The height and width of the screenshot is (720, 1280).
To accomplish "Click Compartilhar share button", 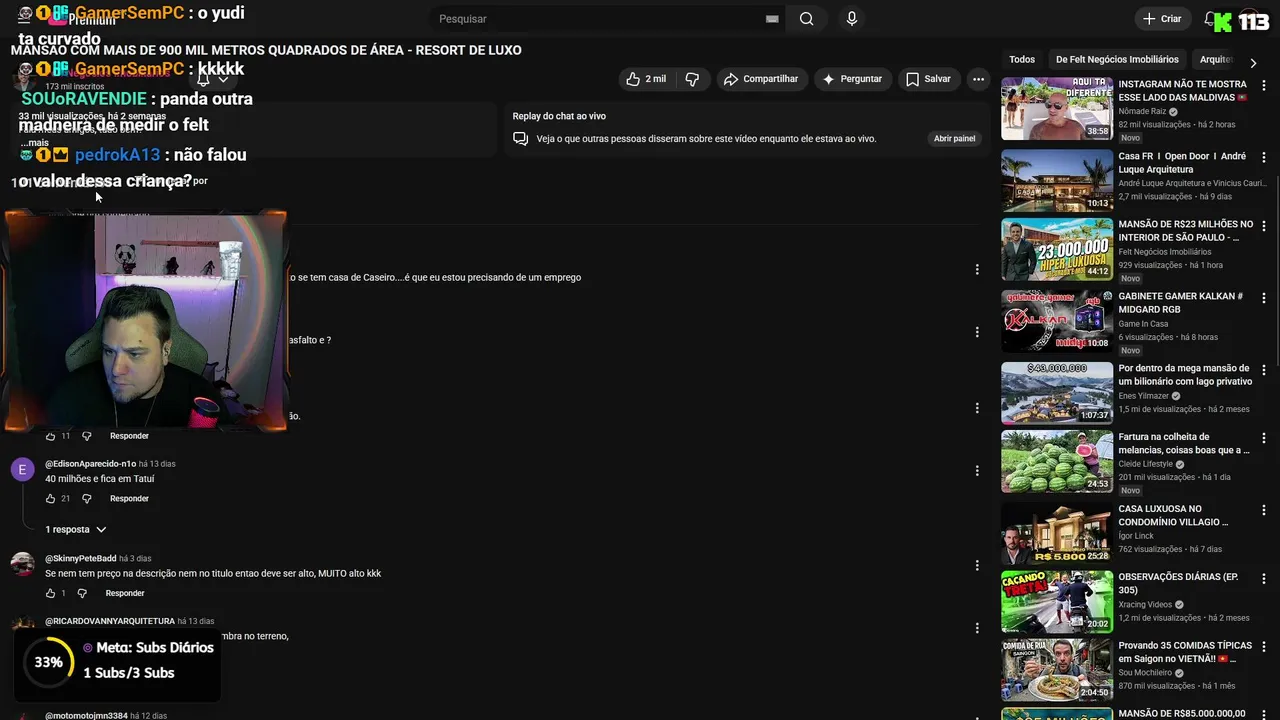I will [761, 79].
